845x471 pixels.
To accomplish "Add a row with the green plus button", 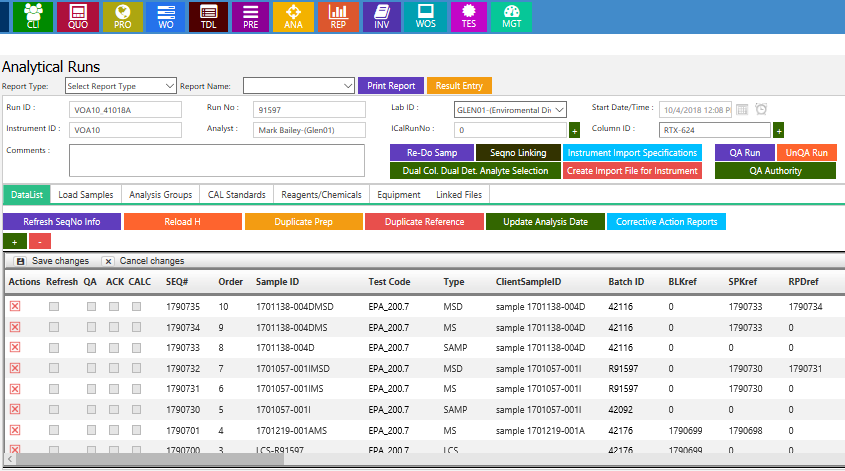I will pyautogui.click(x=15, y=241).
